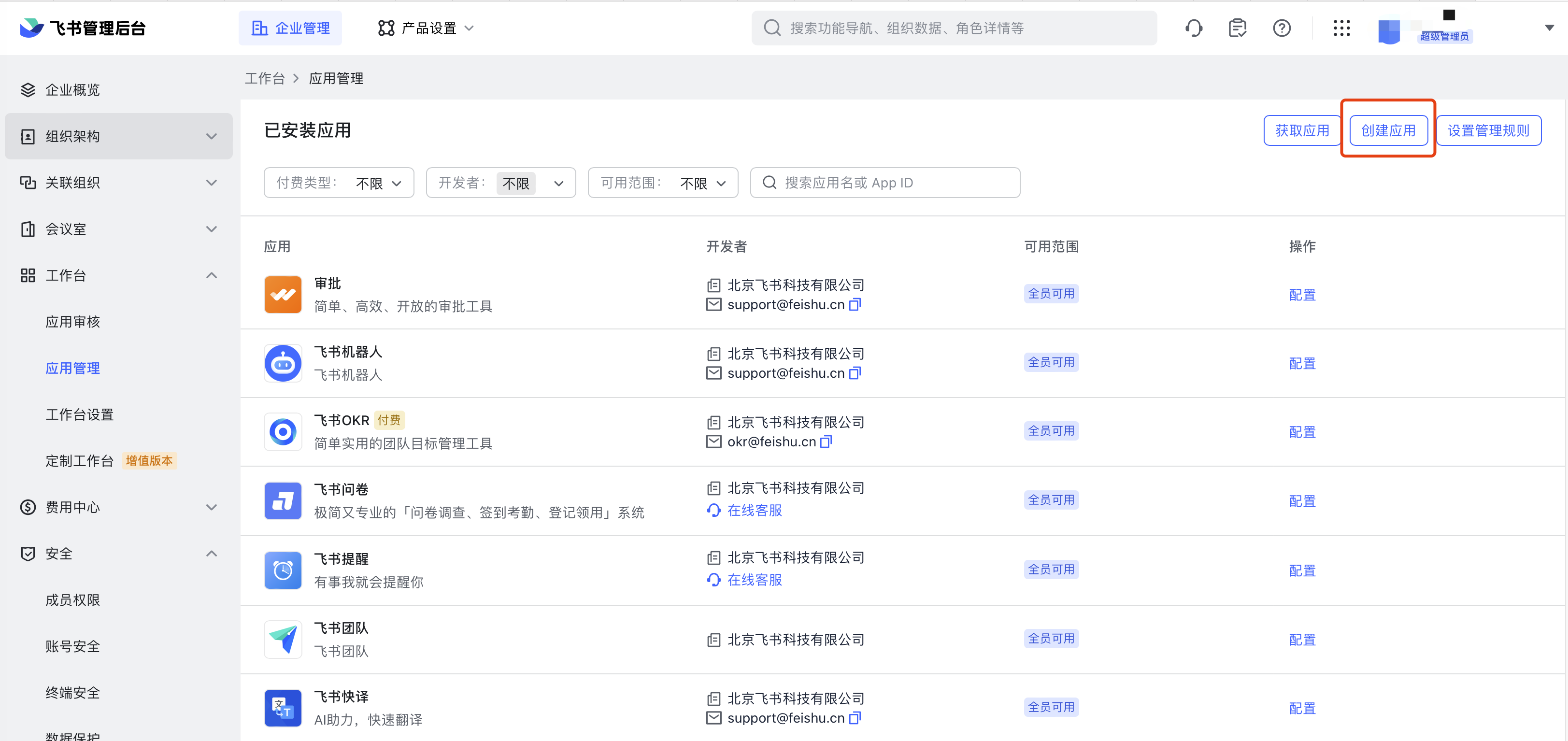Open 定制工作台 in sidebar
This screenshot has width=1568, height=741.
coord(79,461)
